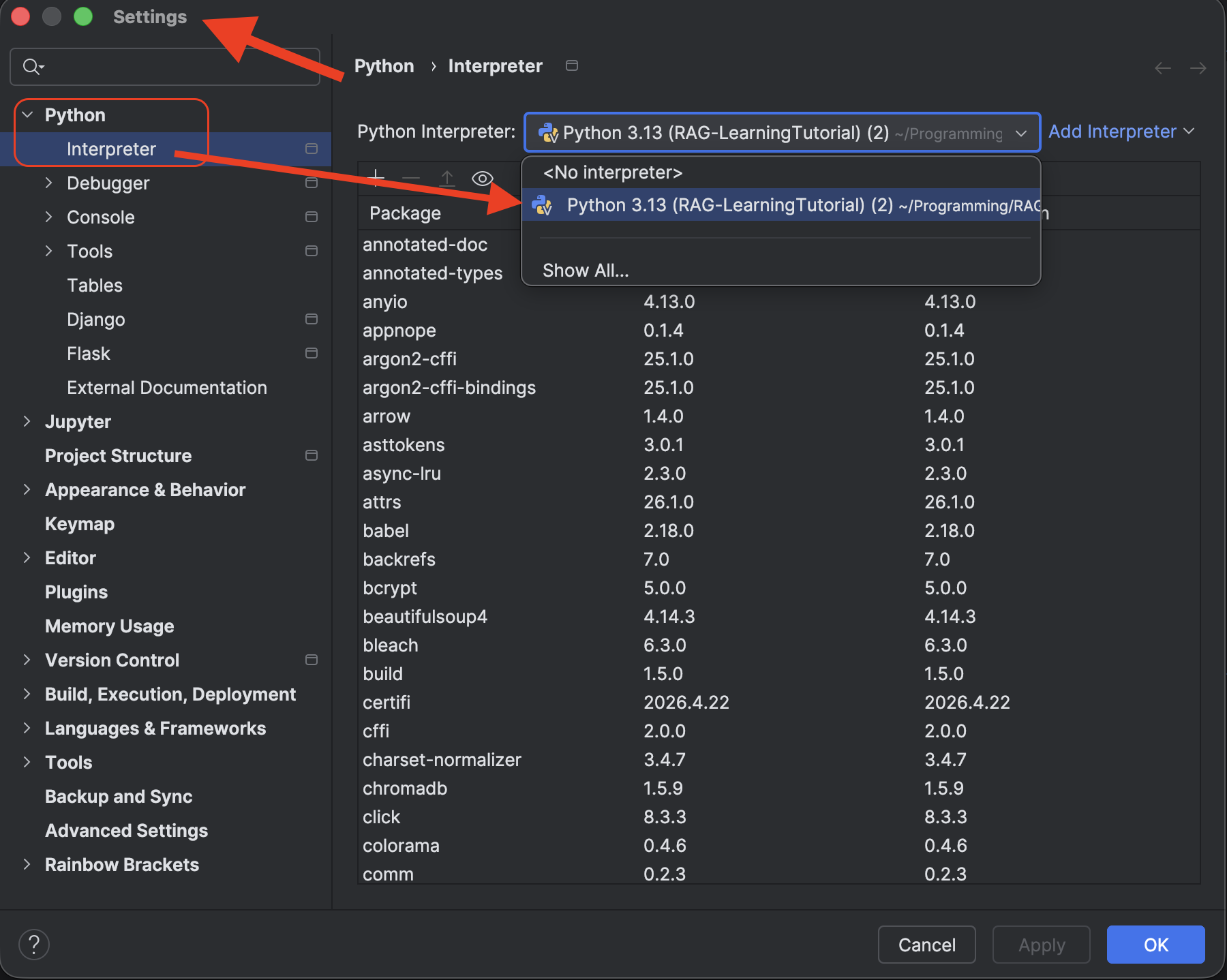Select the charset-normalizer package row
The width and height of the screenshot is (1227, 980).
tap(778, 760)
